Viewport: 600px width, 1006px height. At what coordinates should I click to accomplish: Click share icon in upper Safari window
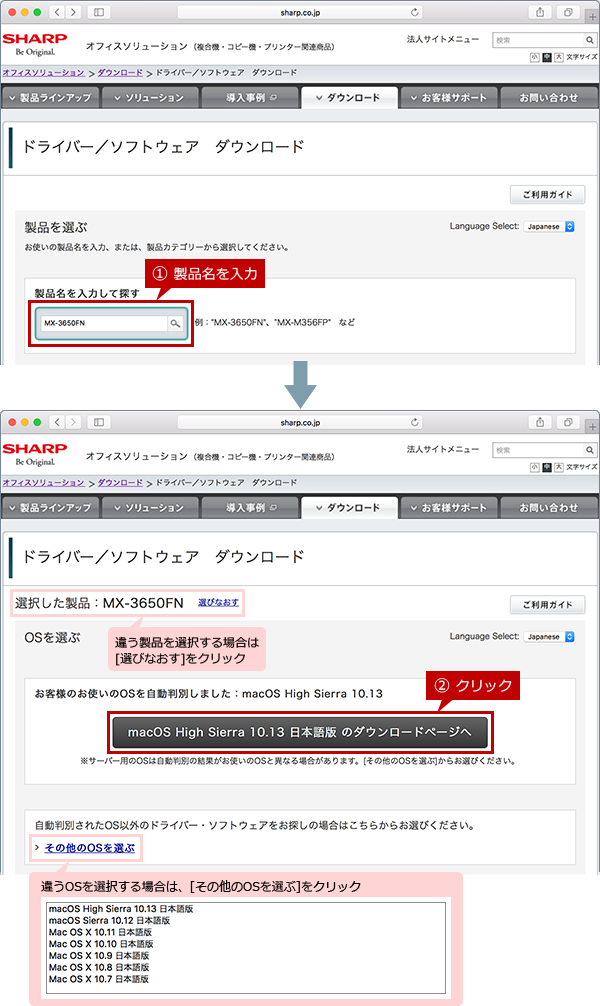[540, 12]
